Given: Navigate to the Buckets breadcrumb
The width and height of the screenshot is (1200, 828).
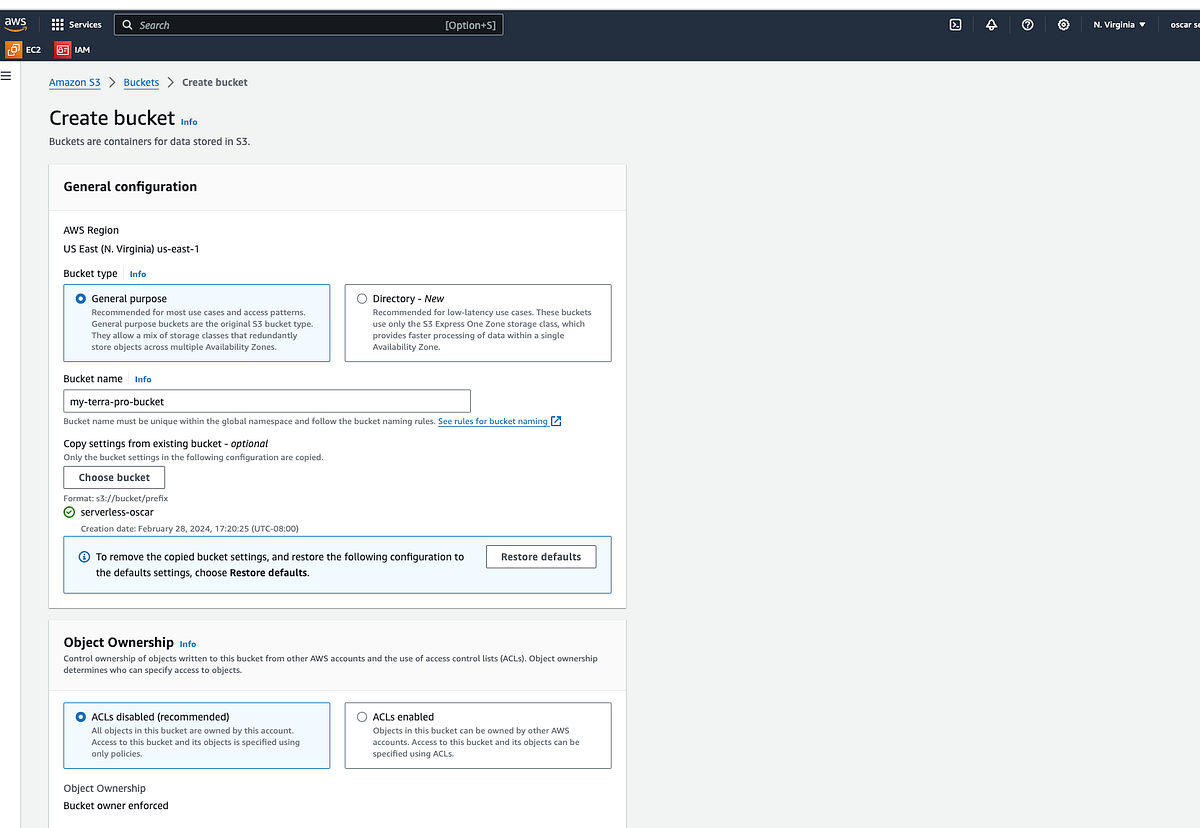Looking at the screenshot, I should click(x=141, y=82).
